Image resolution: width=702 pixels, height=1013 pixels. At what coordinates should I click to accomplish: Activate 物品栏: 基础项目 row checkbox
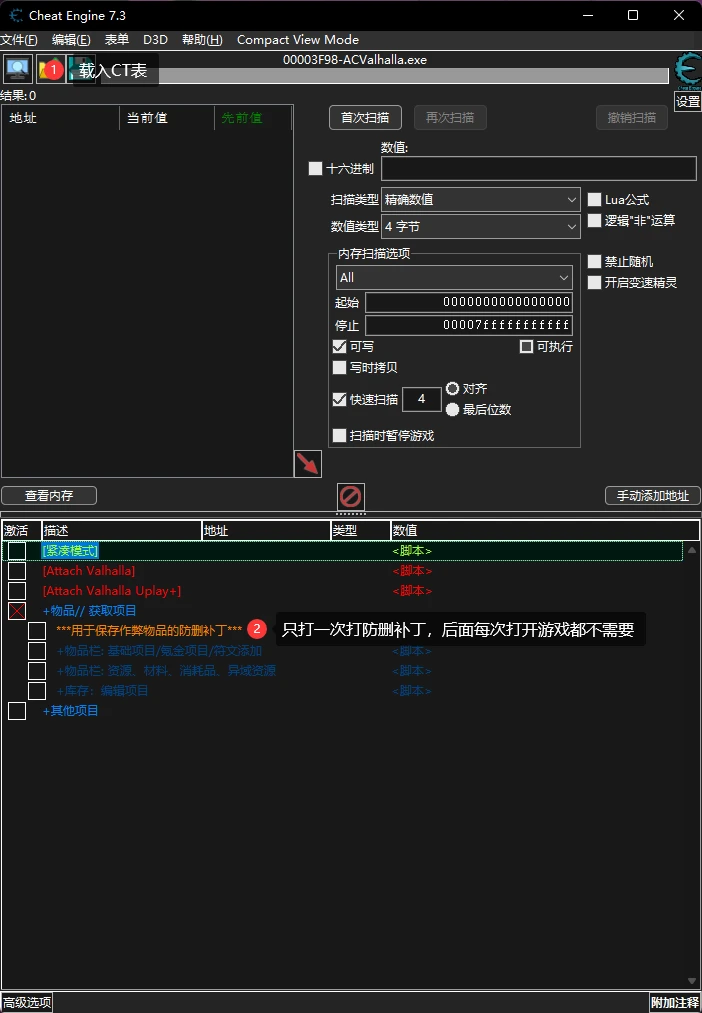37,651
